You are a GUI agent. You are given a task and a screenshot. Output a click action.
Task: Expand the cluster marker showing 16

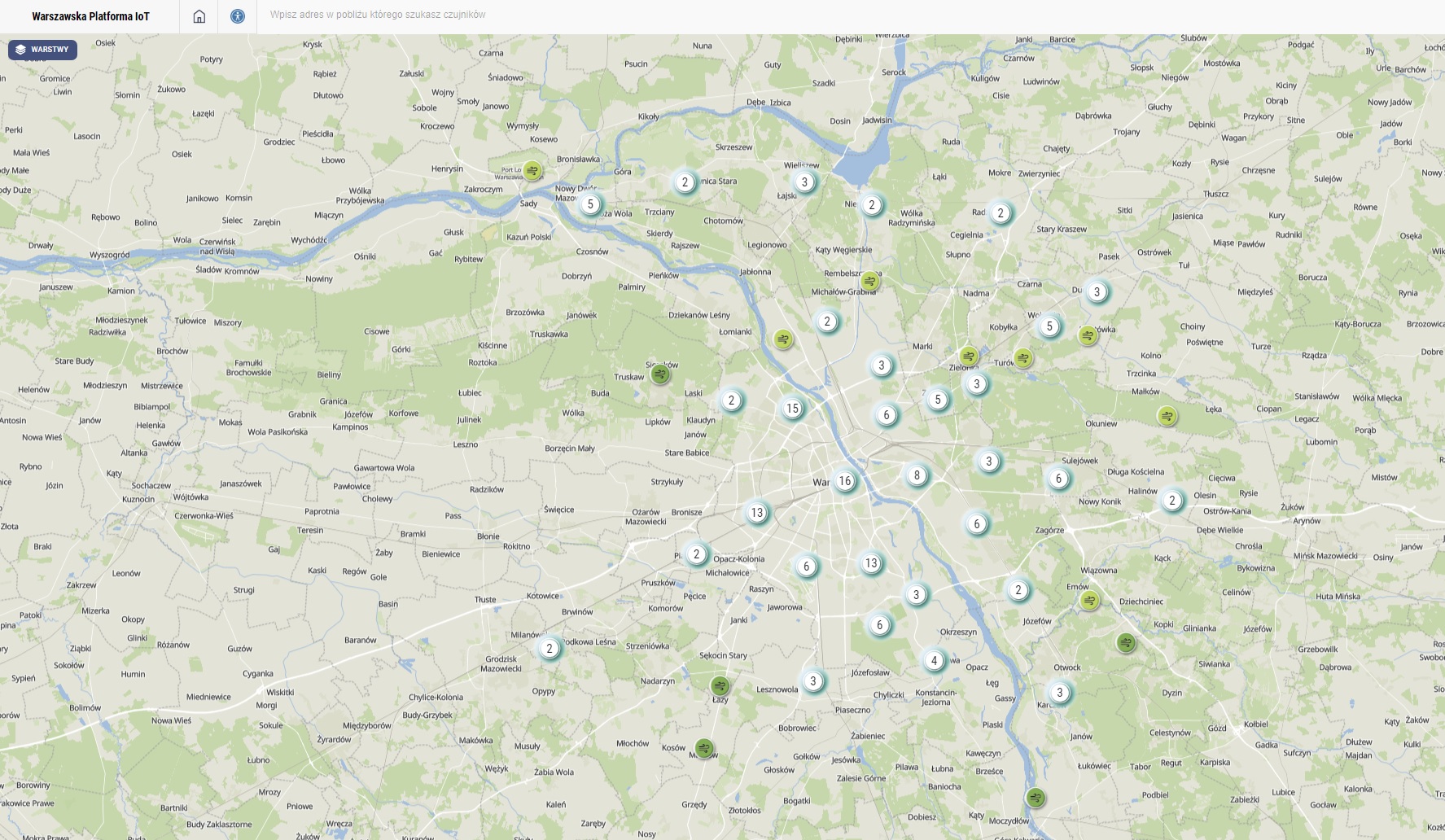tap(845, 481)
